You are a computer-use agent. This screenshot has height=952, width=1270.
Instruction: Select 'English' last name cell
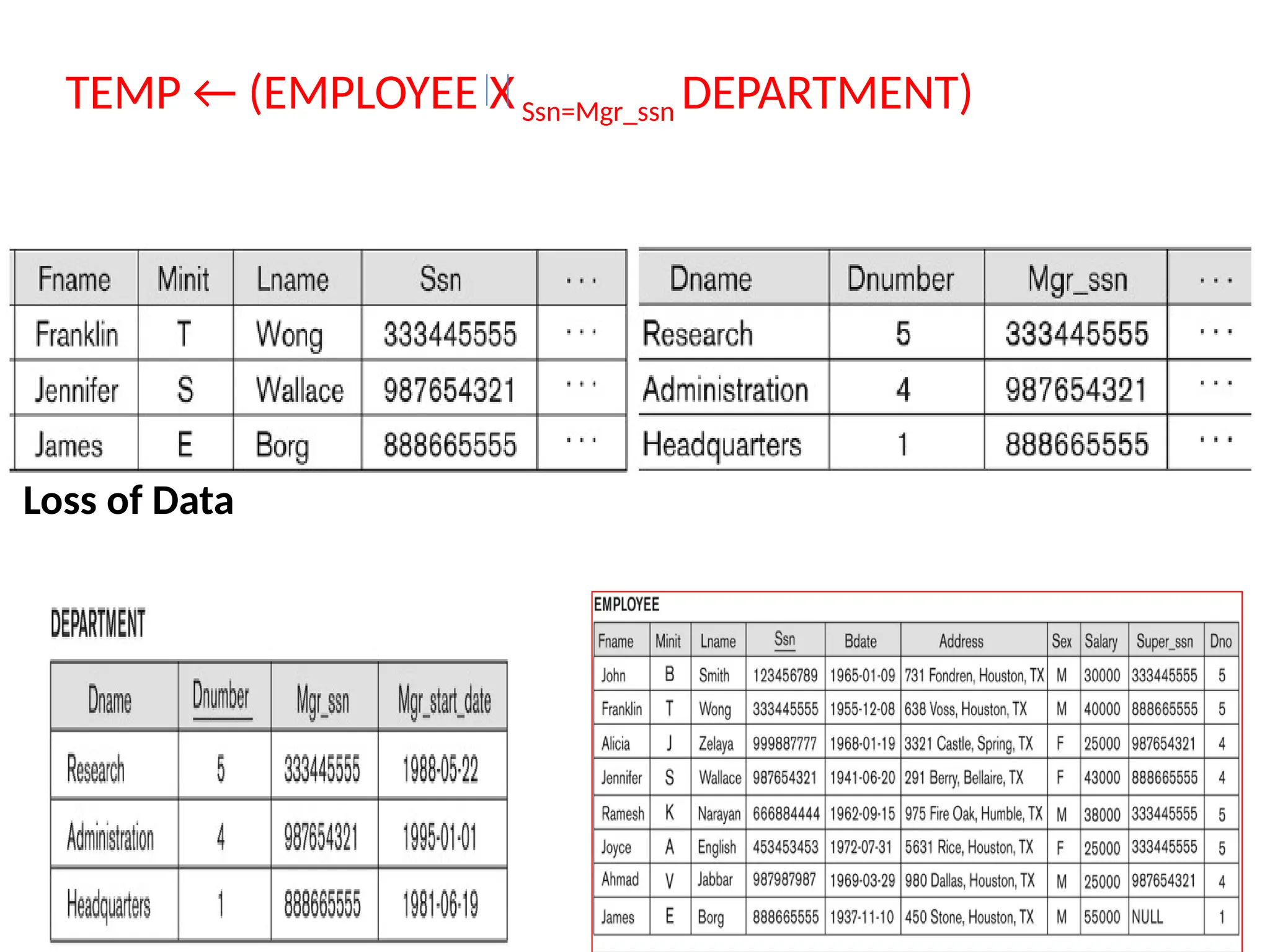point(717,848)
